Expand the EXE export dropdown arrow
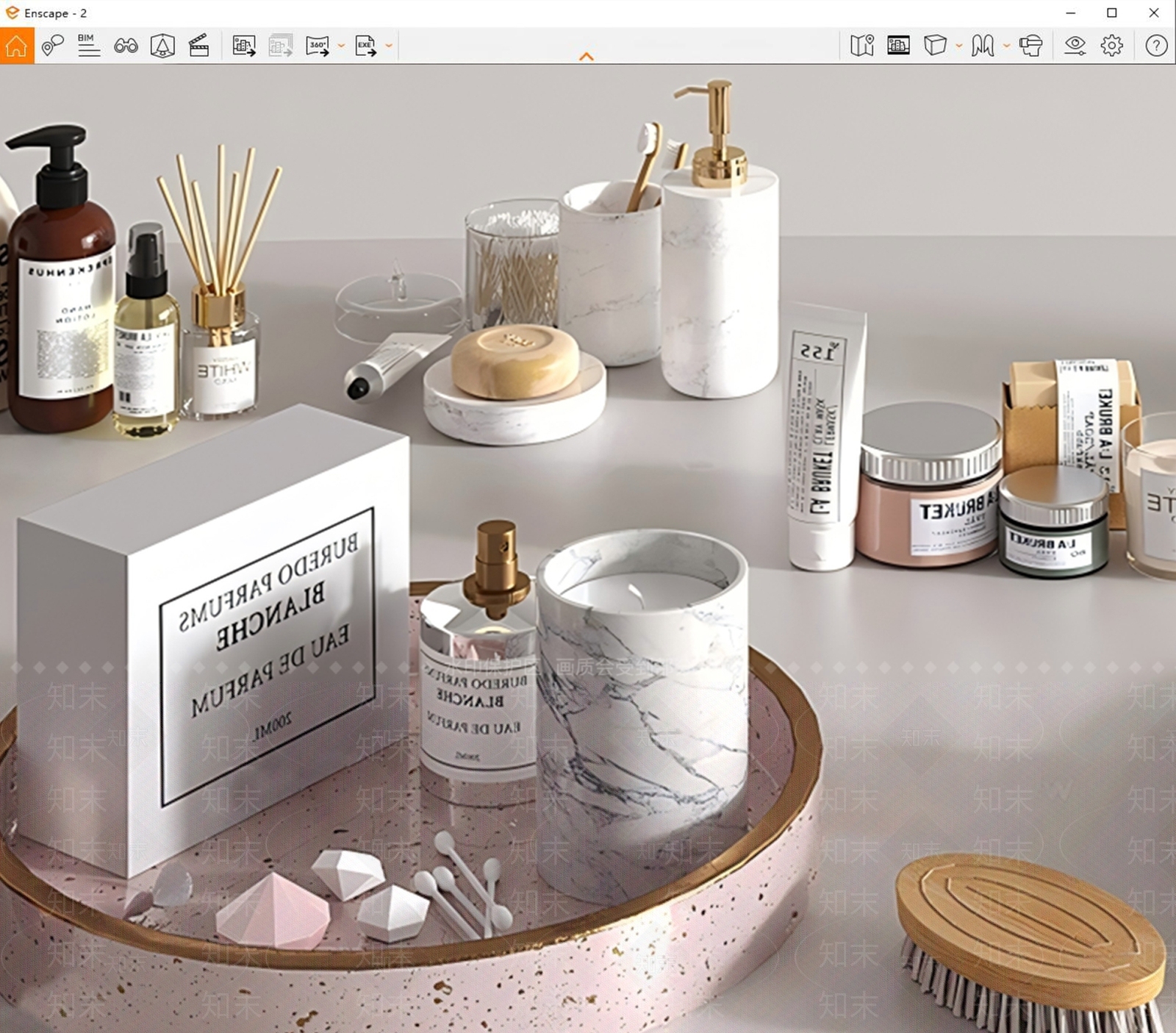Viewport: 1176px width, 1033px height. (389, 46)
